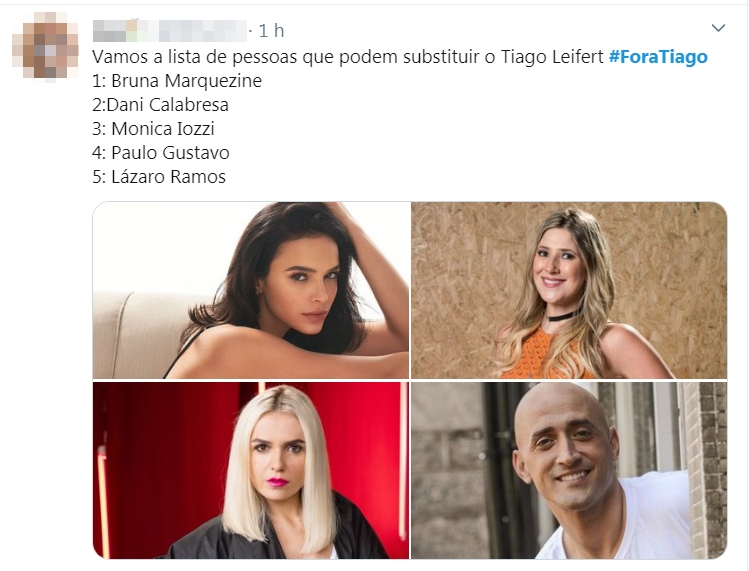Open the blurred author username link
This screenshot has height=571, width=749.
tap(170, 31)
